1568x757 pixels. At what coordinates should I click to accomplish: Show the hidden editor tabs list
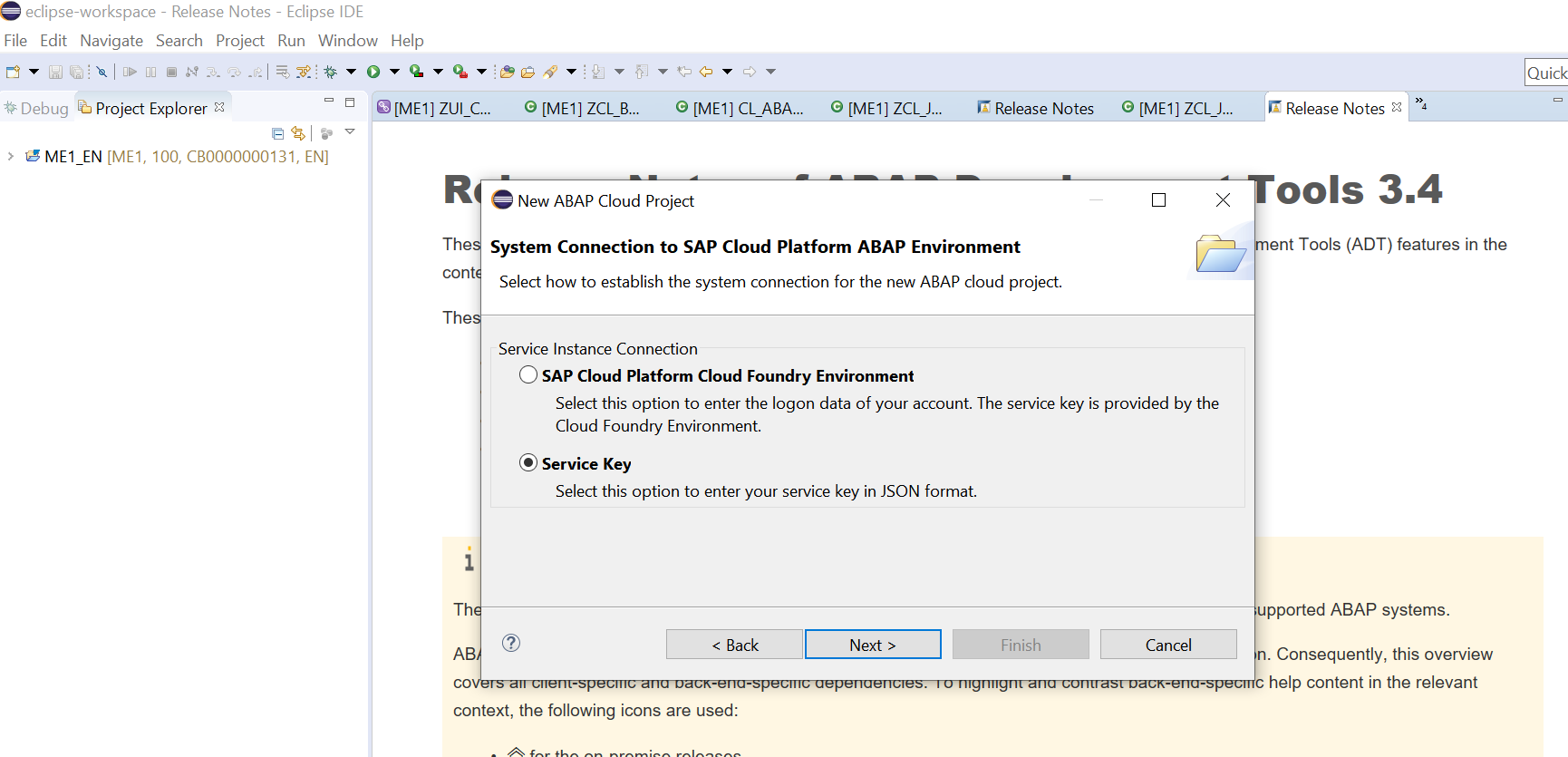coord(1421,104)
